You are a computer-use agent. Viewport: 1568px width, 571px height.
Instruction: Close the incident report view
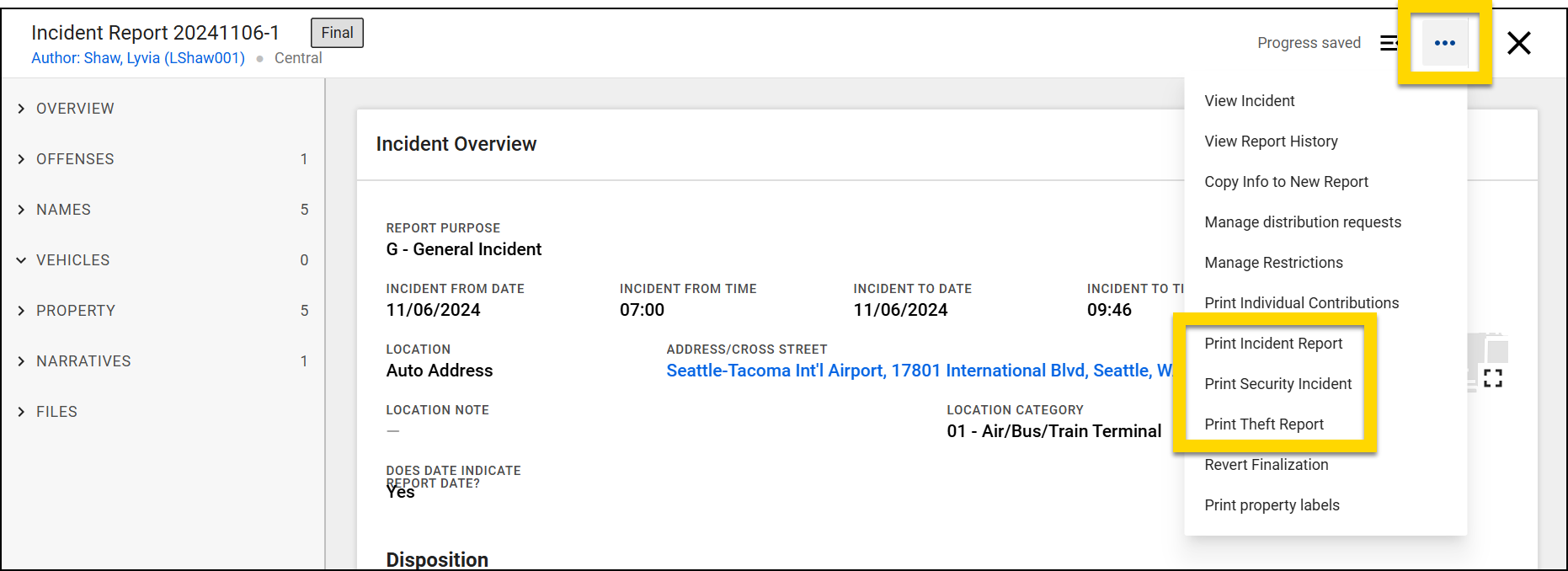[x=1518, y=43]
